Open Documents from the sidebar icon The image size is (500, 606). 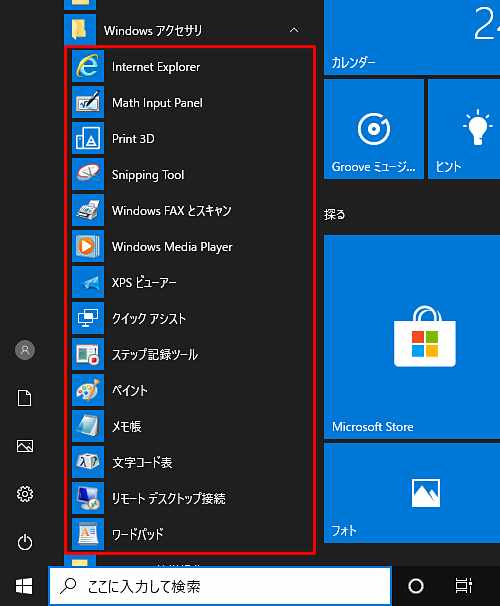coord(25,398)
